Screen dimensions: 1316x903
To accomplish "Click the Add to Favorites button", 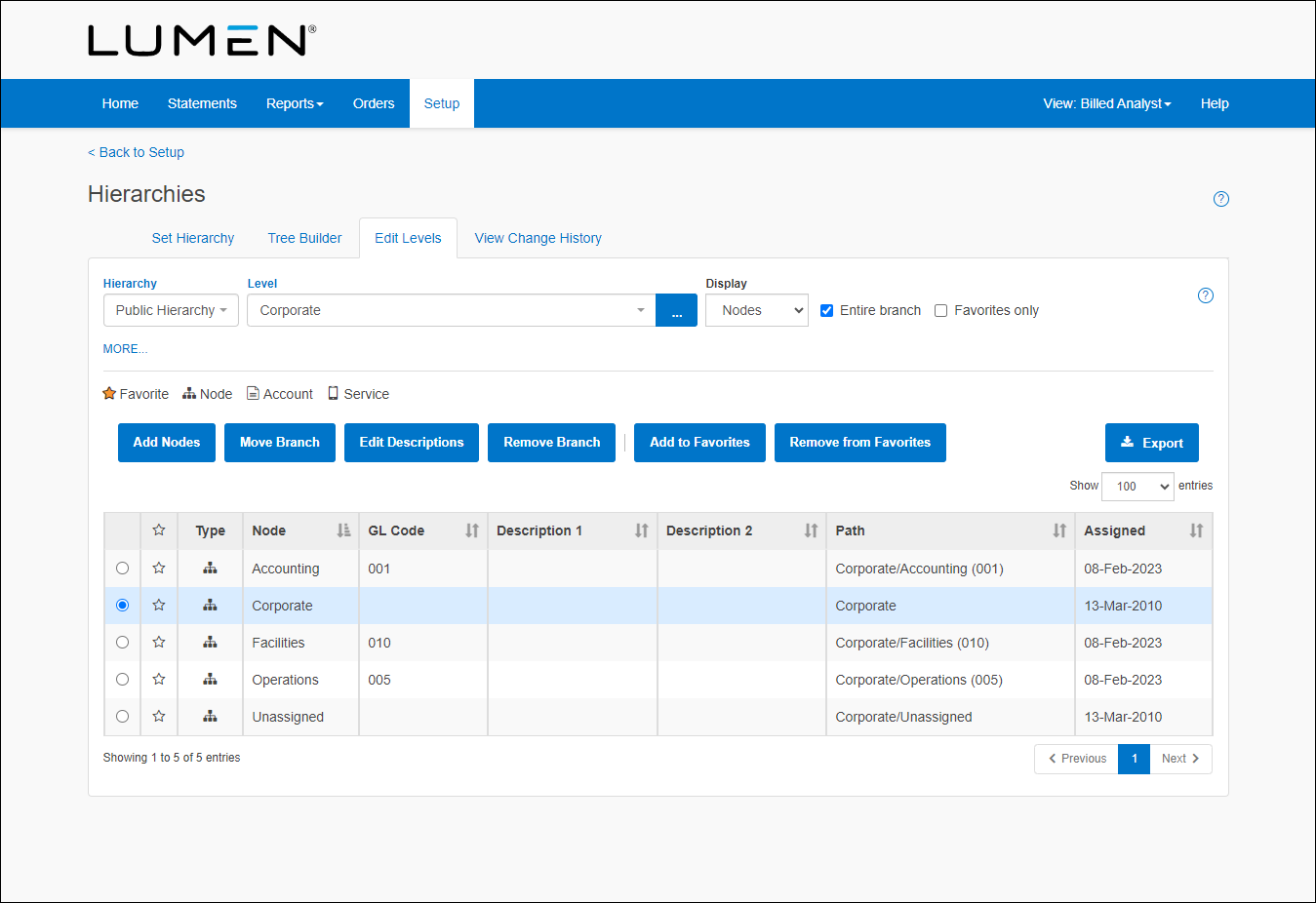I will (699, 442).
